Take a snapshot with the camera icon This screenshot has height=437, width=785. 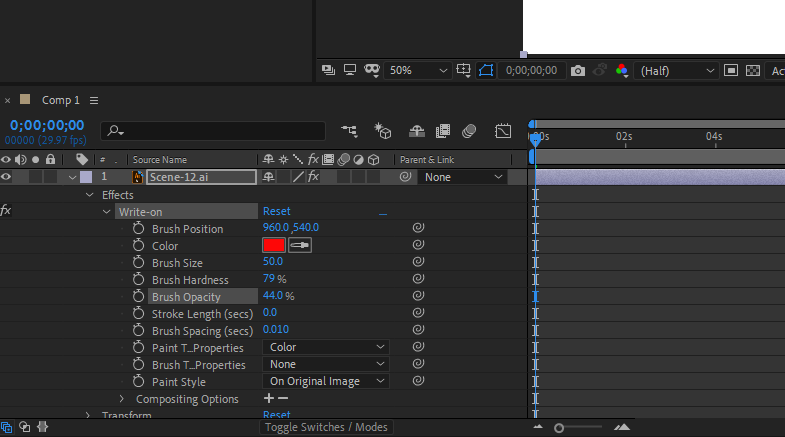click(578, 71)
